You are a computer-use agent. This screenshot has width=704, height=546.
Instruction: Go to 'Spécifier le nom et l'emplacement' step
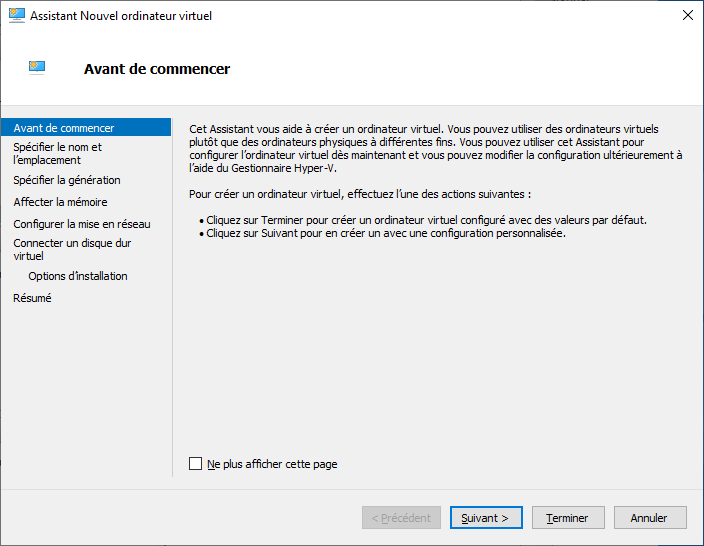point(57,153)
